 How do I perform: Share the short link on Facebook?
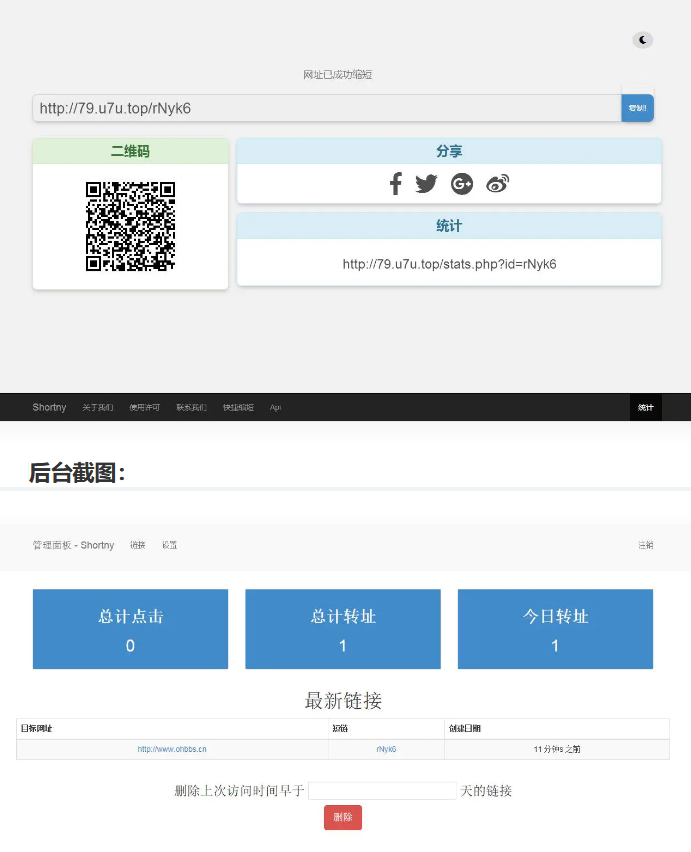point(395,184)
